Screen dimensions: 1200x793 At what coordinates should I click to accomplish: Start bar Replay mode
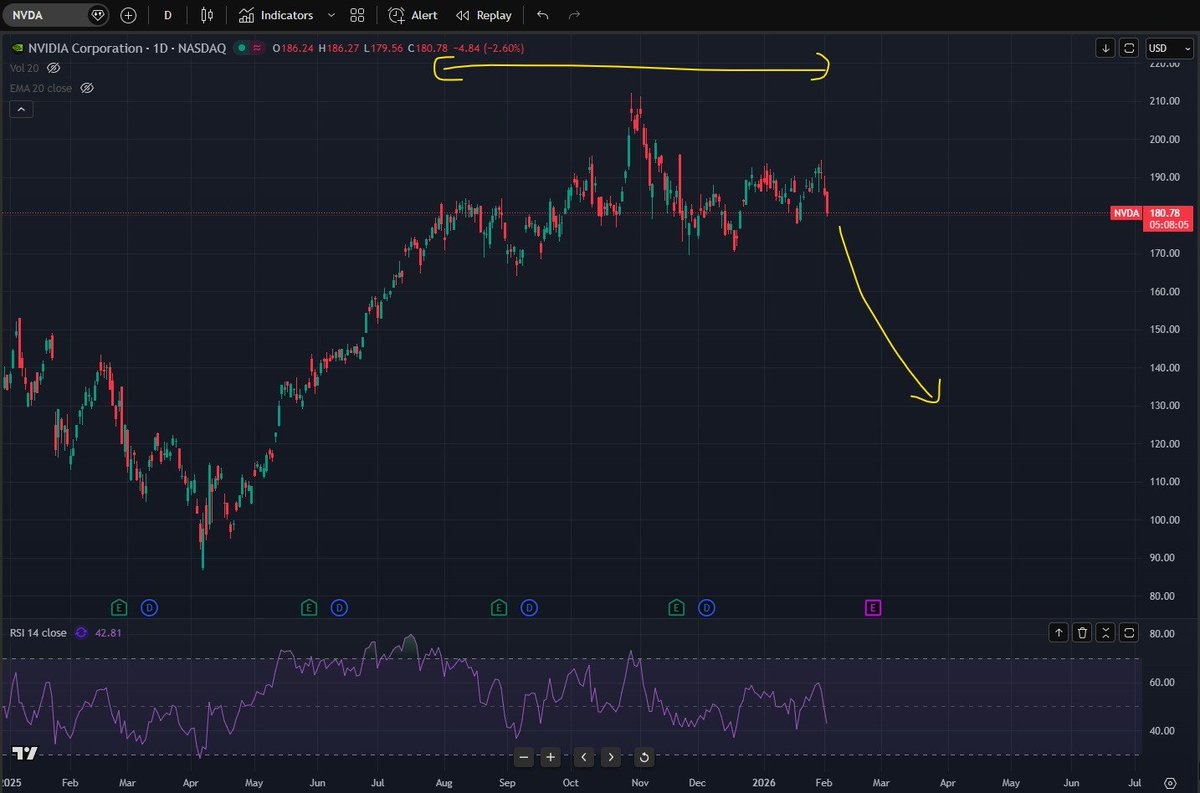coord(484,15)
